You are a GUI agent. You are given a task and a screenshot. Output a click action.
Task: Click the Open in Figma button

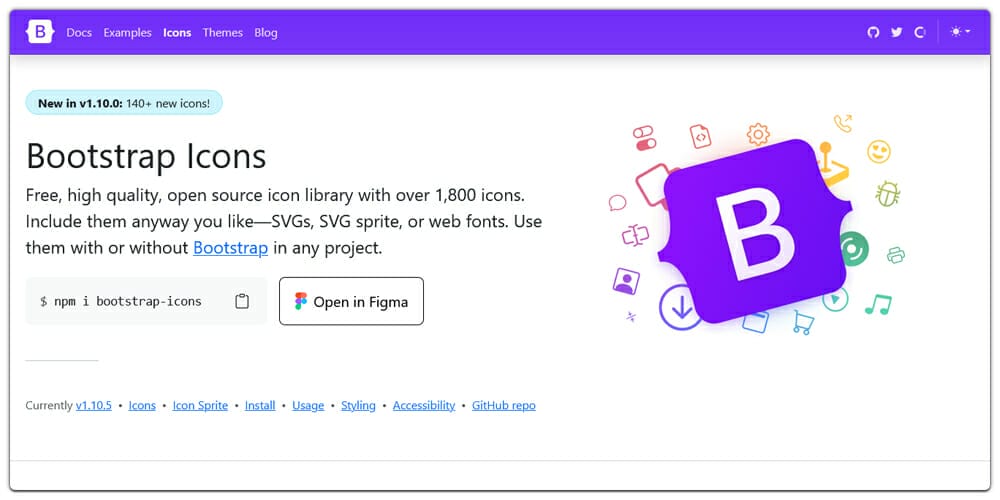coord(351,301)
